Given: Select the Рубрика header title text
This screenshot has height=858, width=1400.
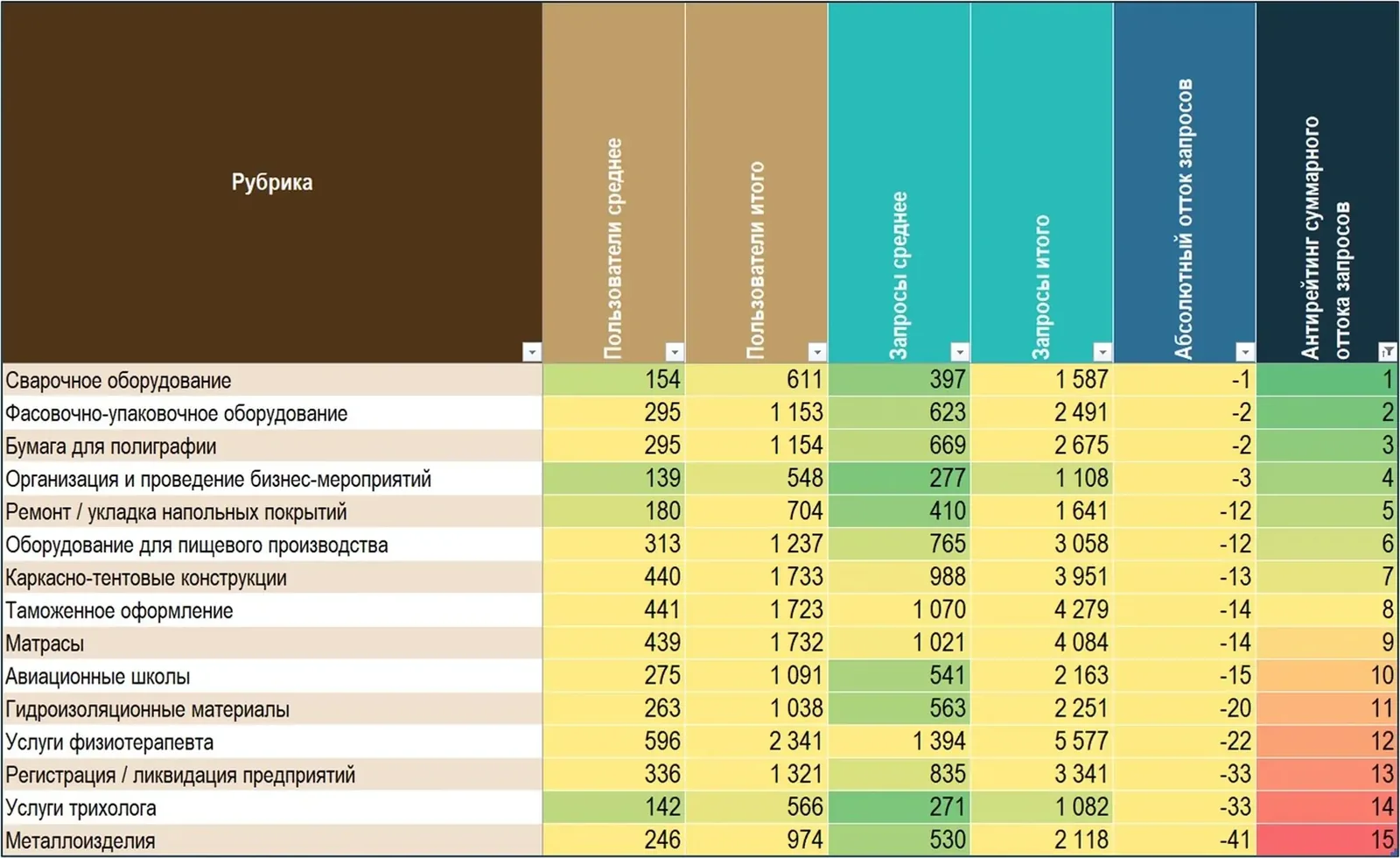Looking at the screenshot, I should point(272,182).
